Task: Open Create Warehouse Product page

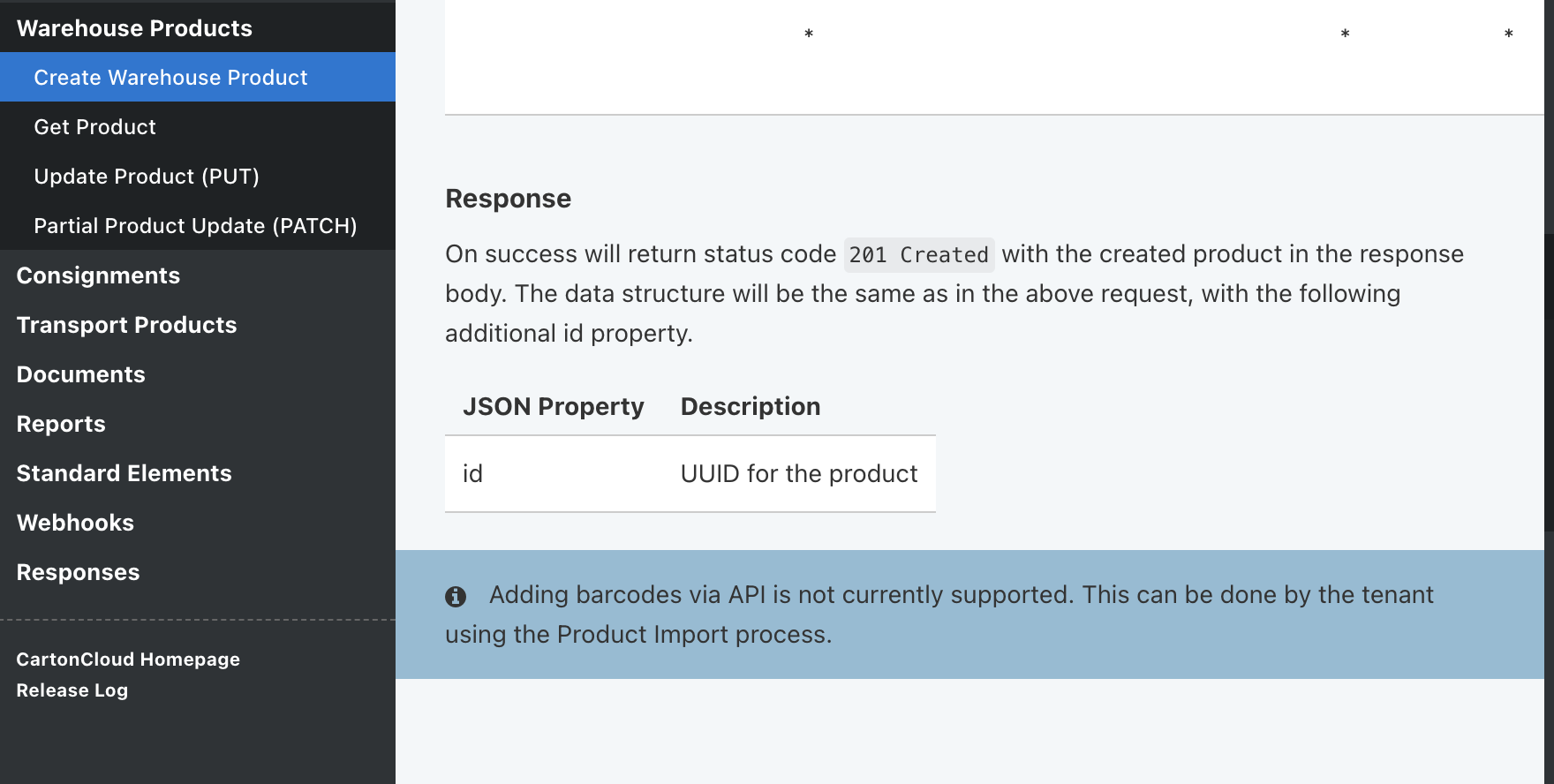Action: (x=170, y=78)
